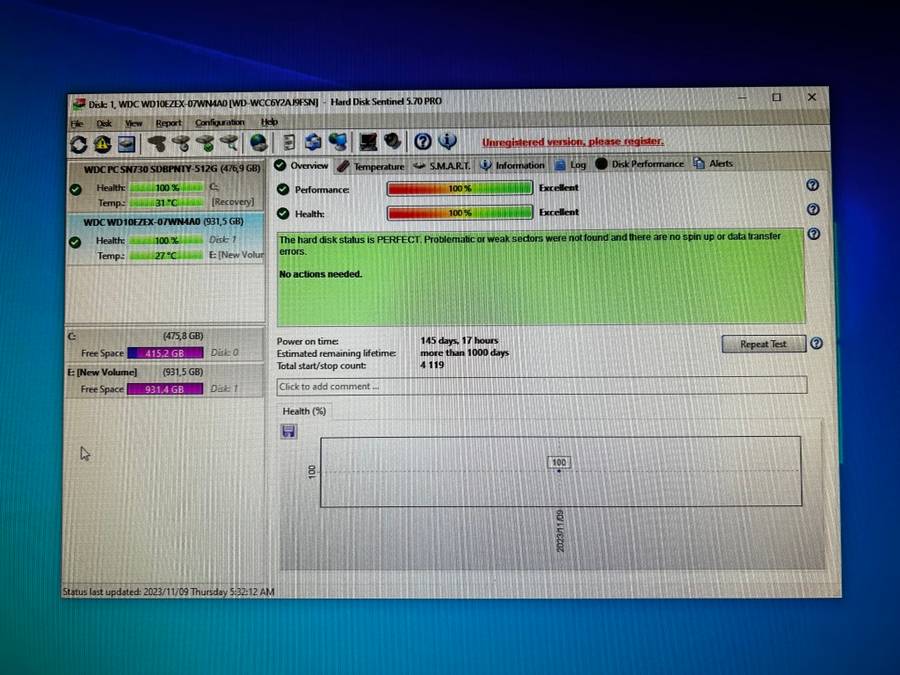The image size is (900, 675).
Task: Open the Configuration menu
Action: (x=219, y=123)
